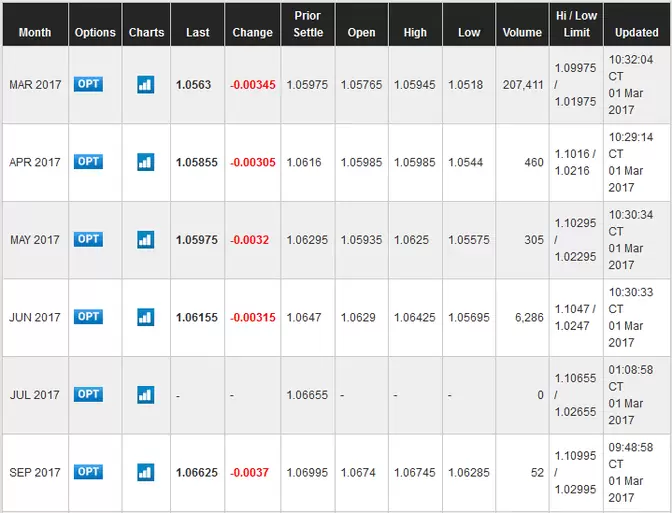Viewport: 672px width, 513px height.
Task: Click the OPT button for MAY 2017
Action: (88, 240)
